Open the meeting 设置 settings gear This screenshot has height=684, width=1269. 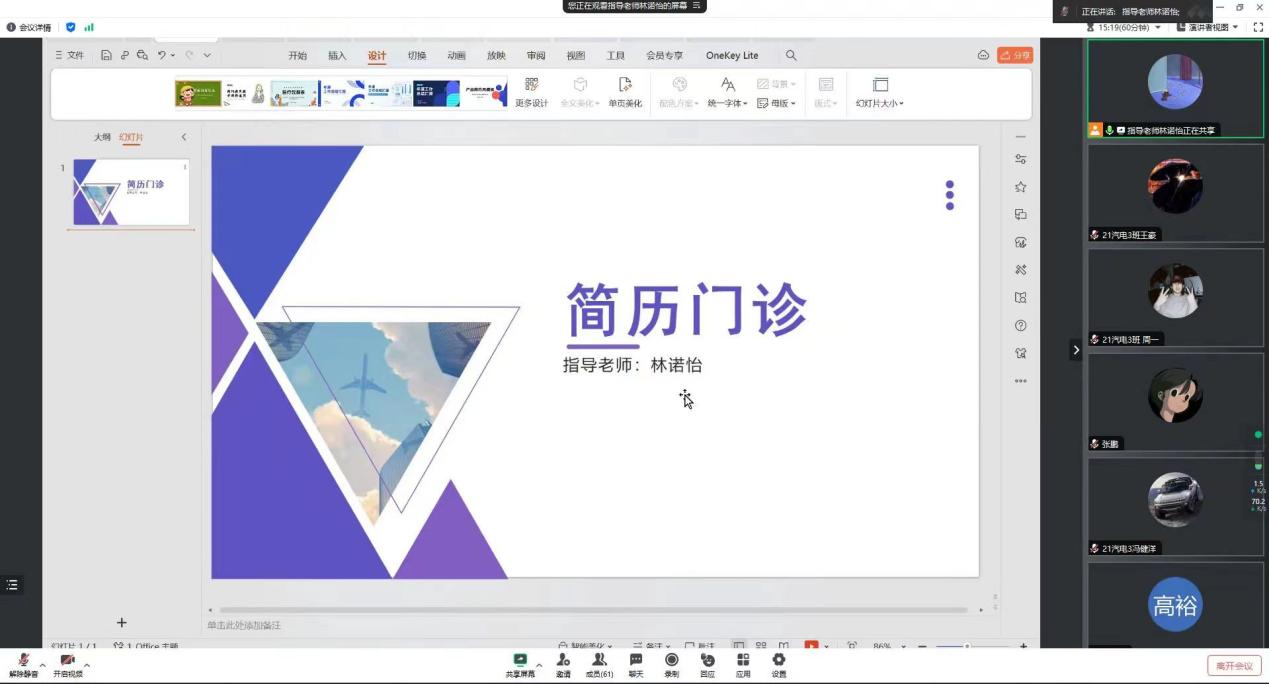(x=779, y=661)
